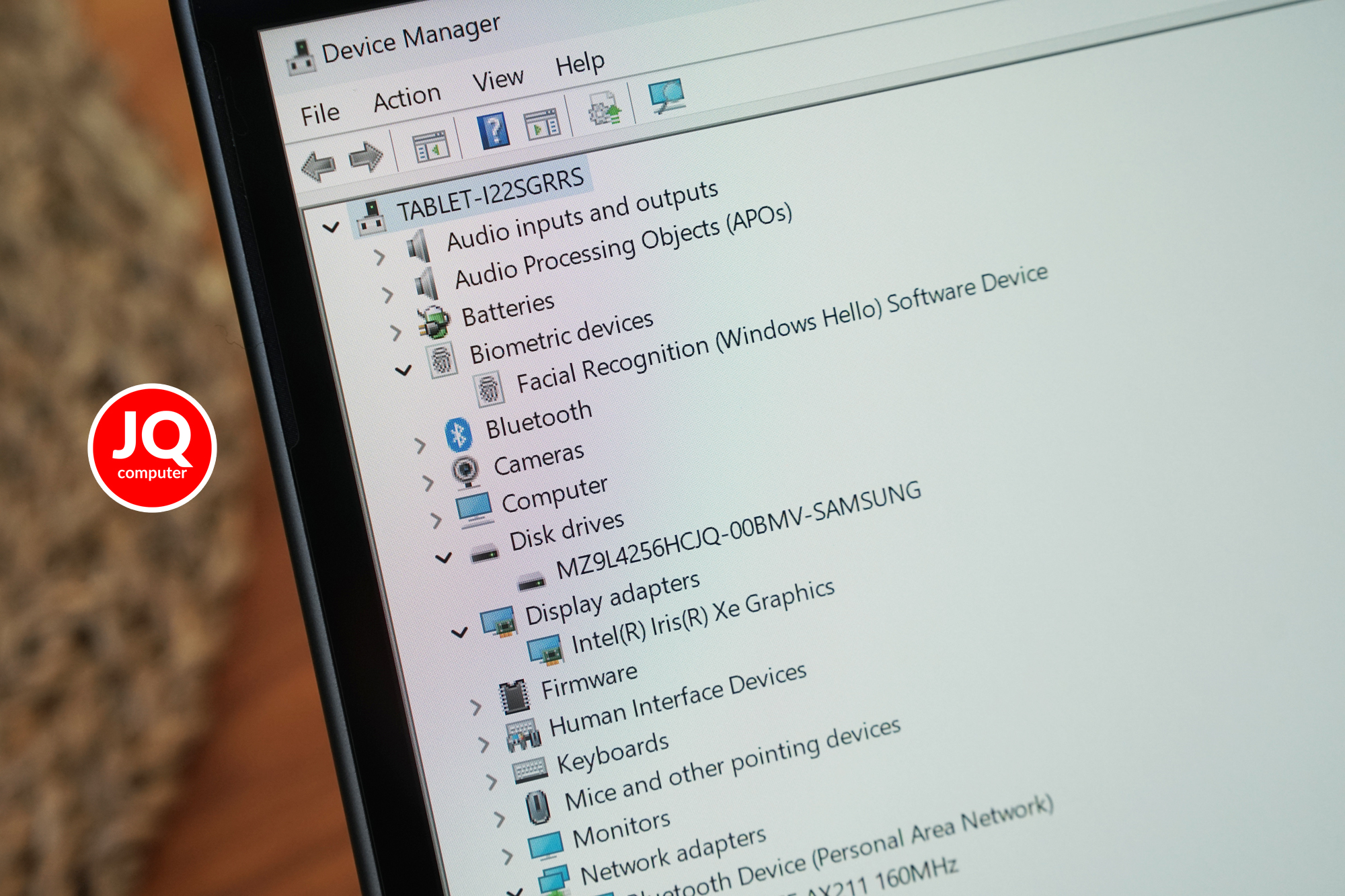
Task: Select the Network adapters label
Action: [673, 855]
